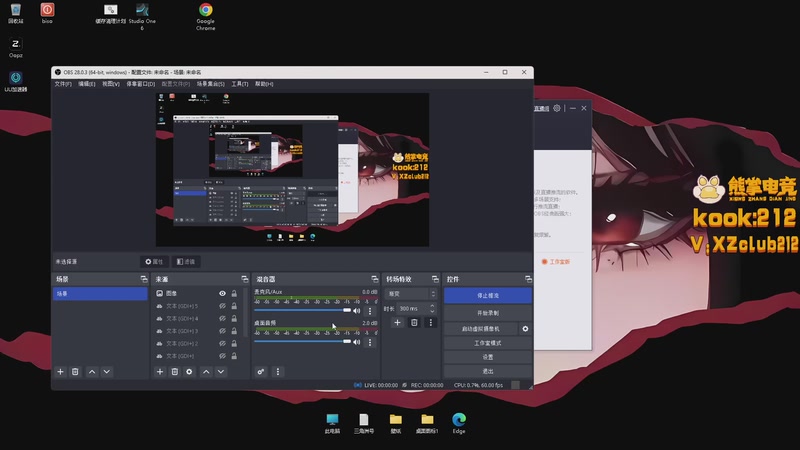Add a scene transition with plus icon
800x450 pixels.
coord(397,322)
